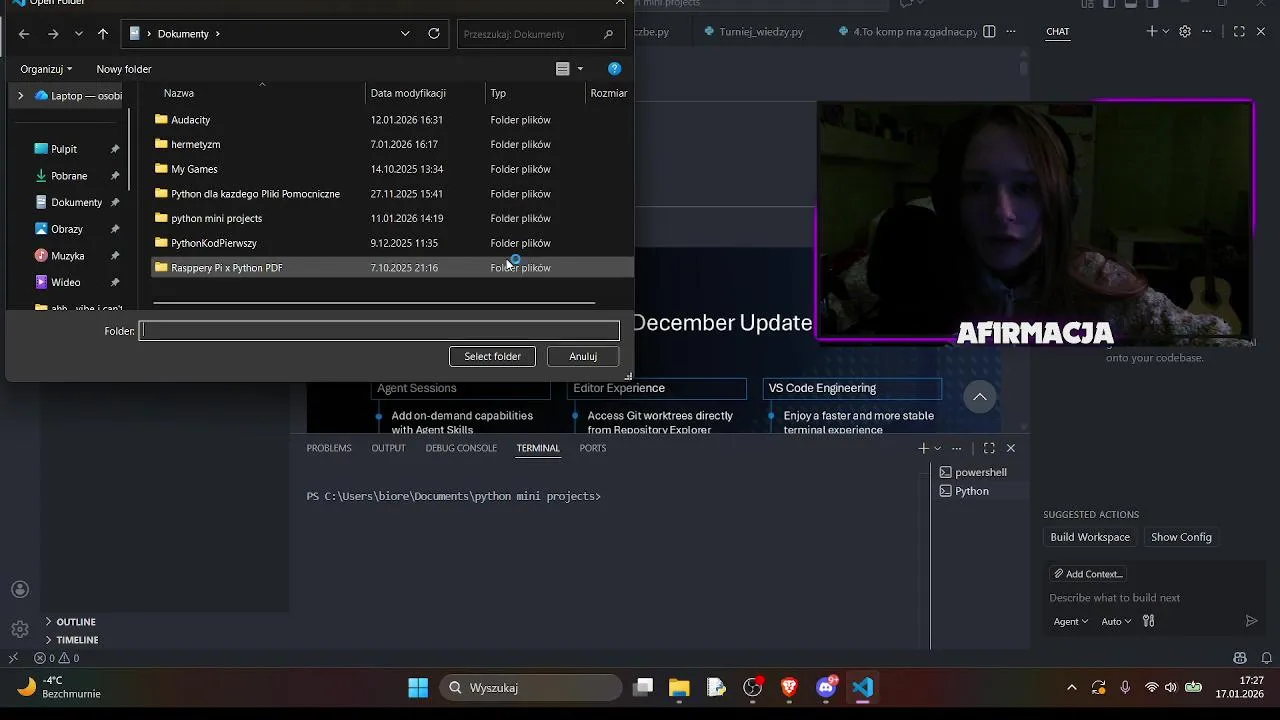Open terminal launch profile dropdown
This screenshot has height=720, width=1280.
(x=937, y=449)
